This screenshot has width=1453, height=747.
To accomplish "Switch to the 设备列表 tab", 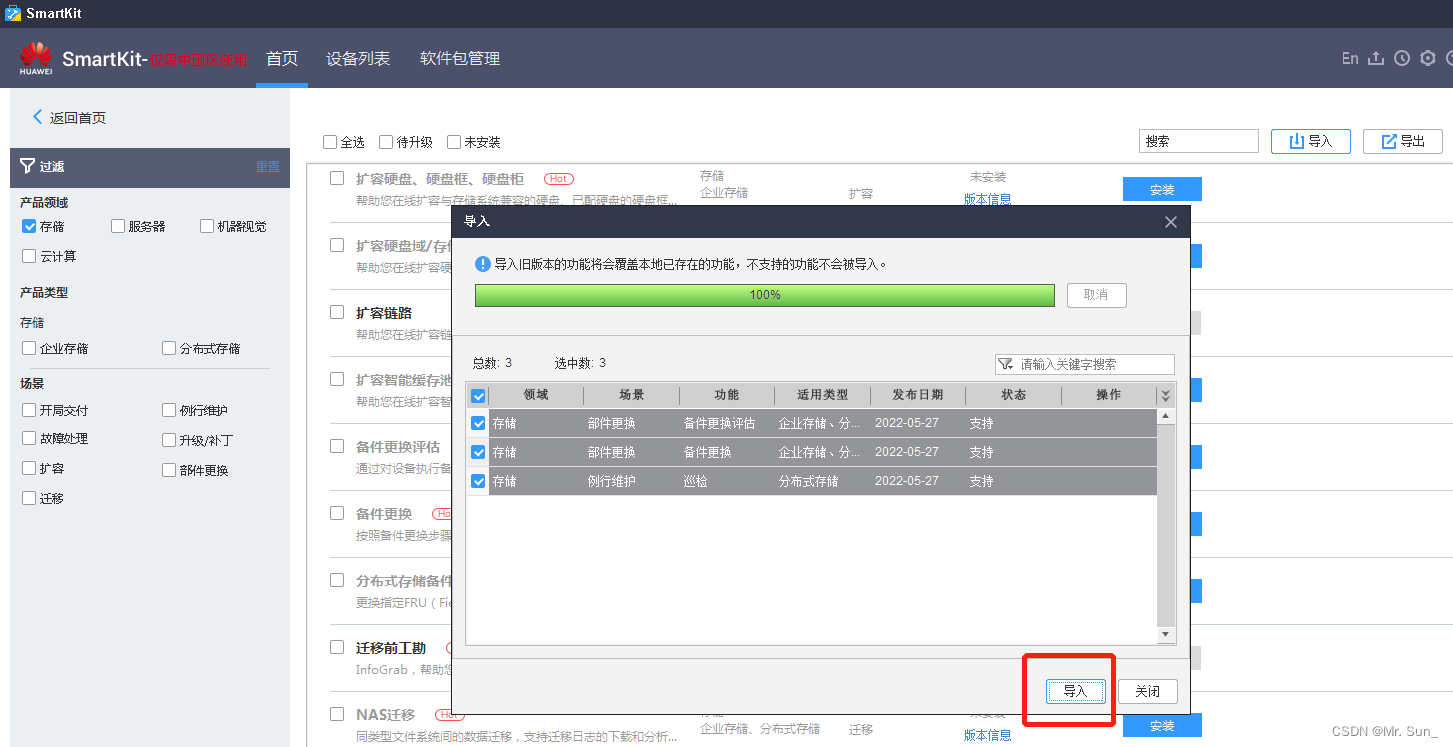I will (357, 58).
